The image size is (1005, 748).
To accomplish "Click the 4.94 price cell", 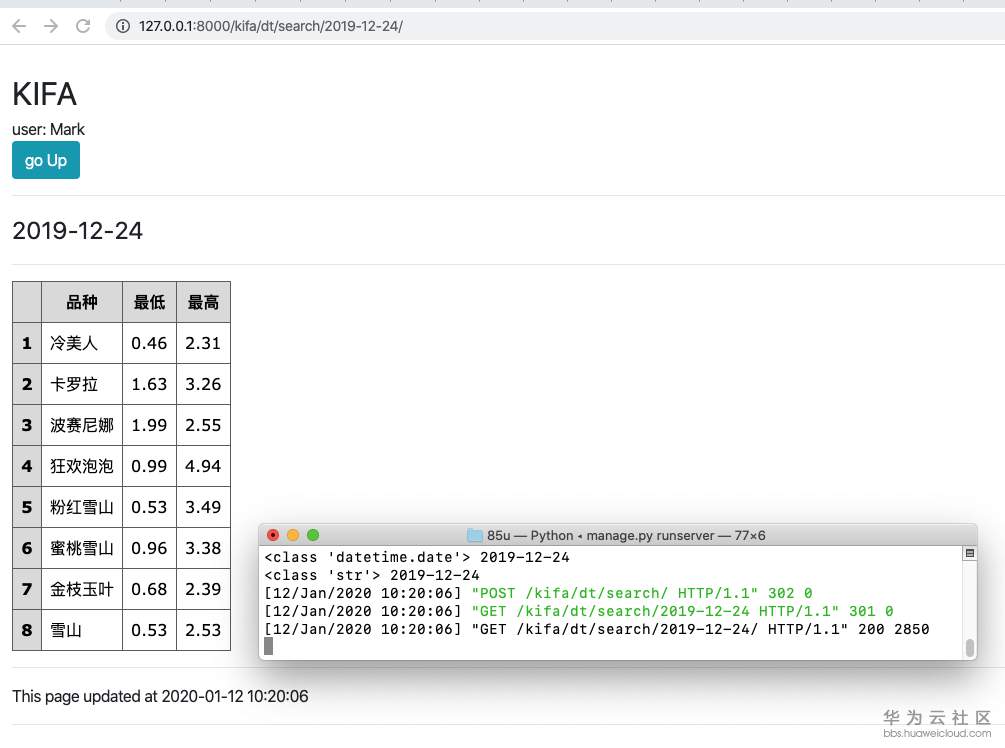I will click(x=203, y=466).
